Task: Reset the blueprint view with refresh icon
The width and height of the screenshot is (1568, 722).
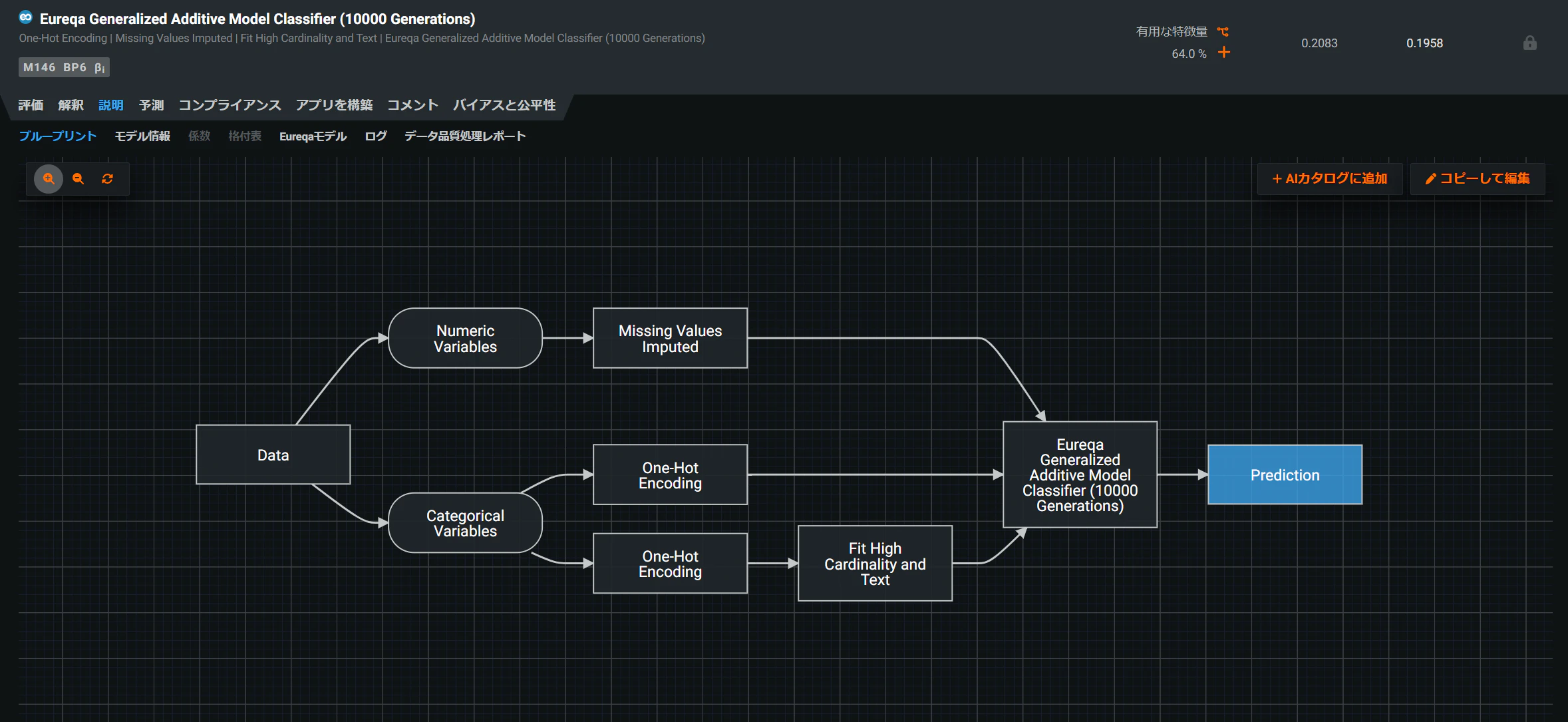Action: click(107, 178)
